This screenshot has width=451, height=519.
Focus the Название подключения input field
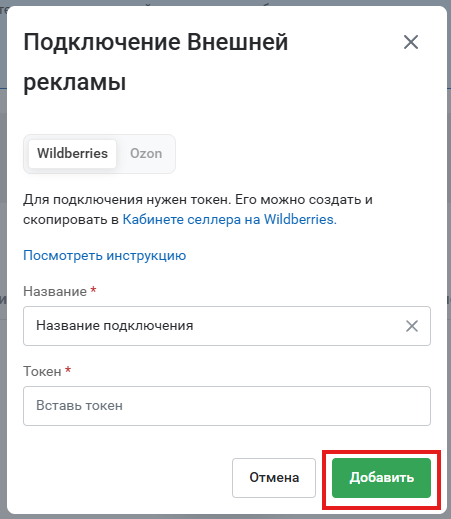(x=227, y=326)
